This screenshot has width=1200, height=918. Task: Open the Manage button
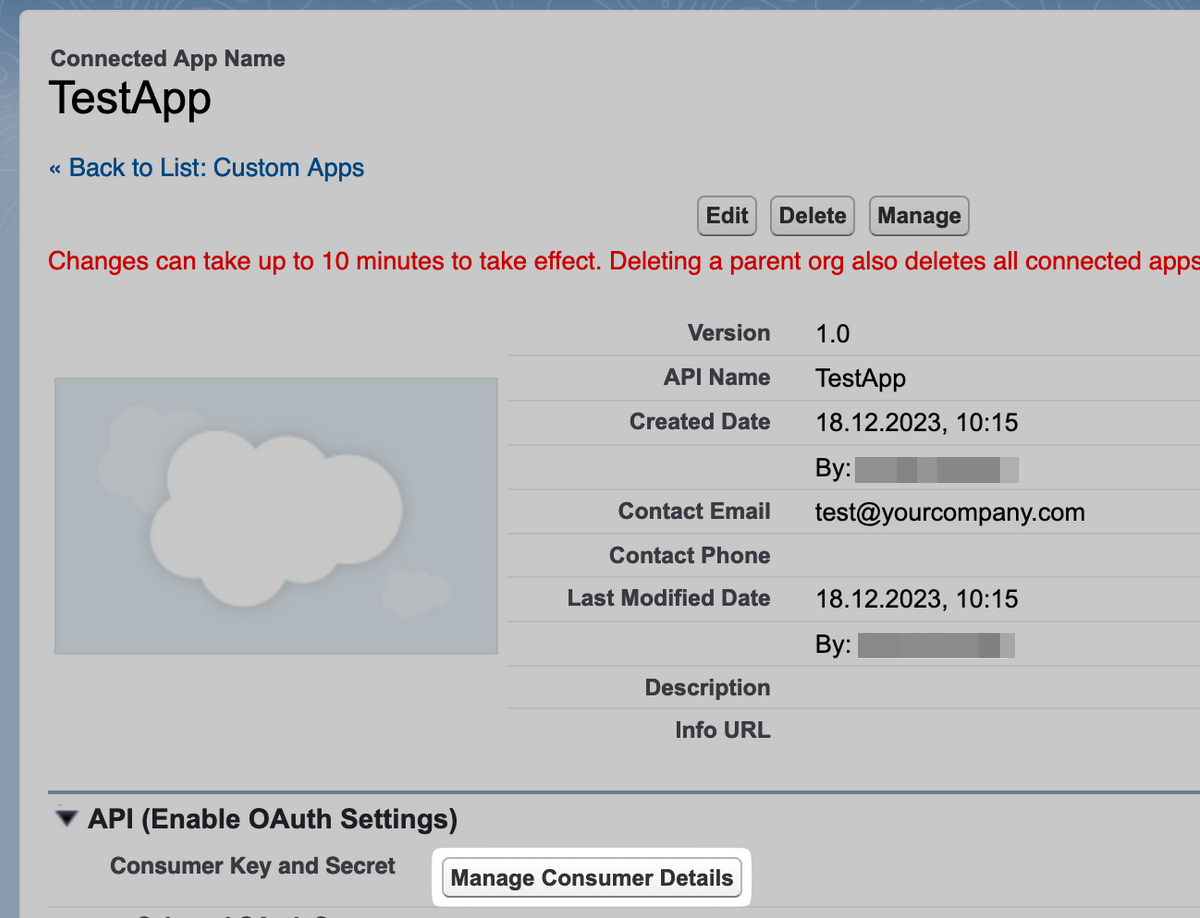tap(919, 216)
